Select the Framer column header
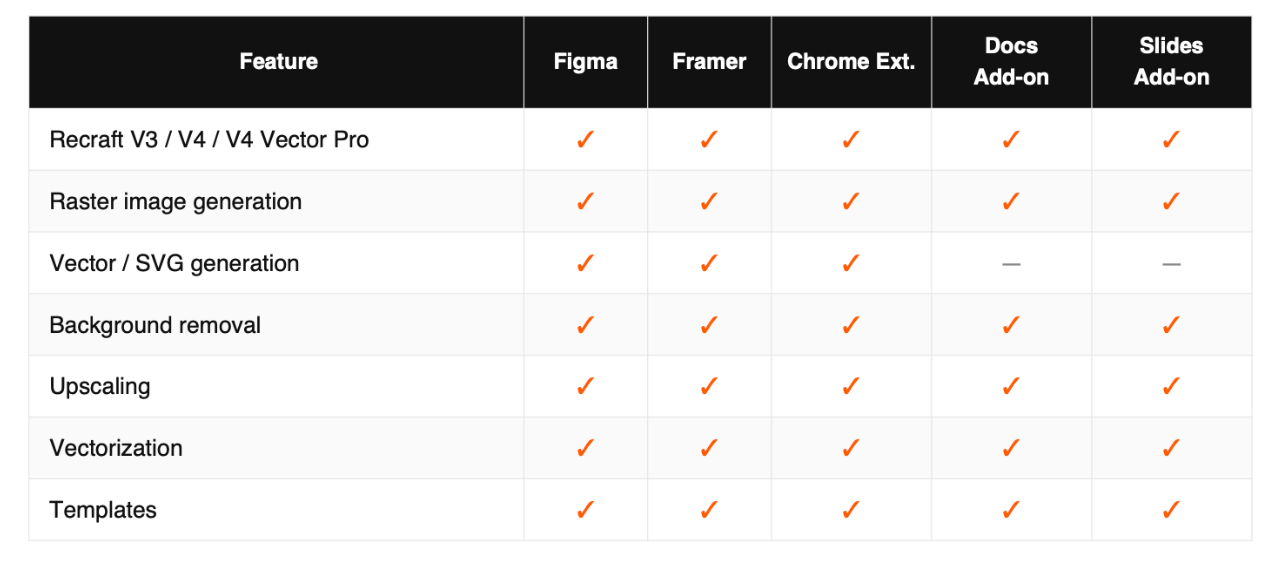The width and height of the screenshot is (1282, 566). pyautogui.click(x=709, y=62)
